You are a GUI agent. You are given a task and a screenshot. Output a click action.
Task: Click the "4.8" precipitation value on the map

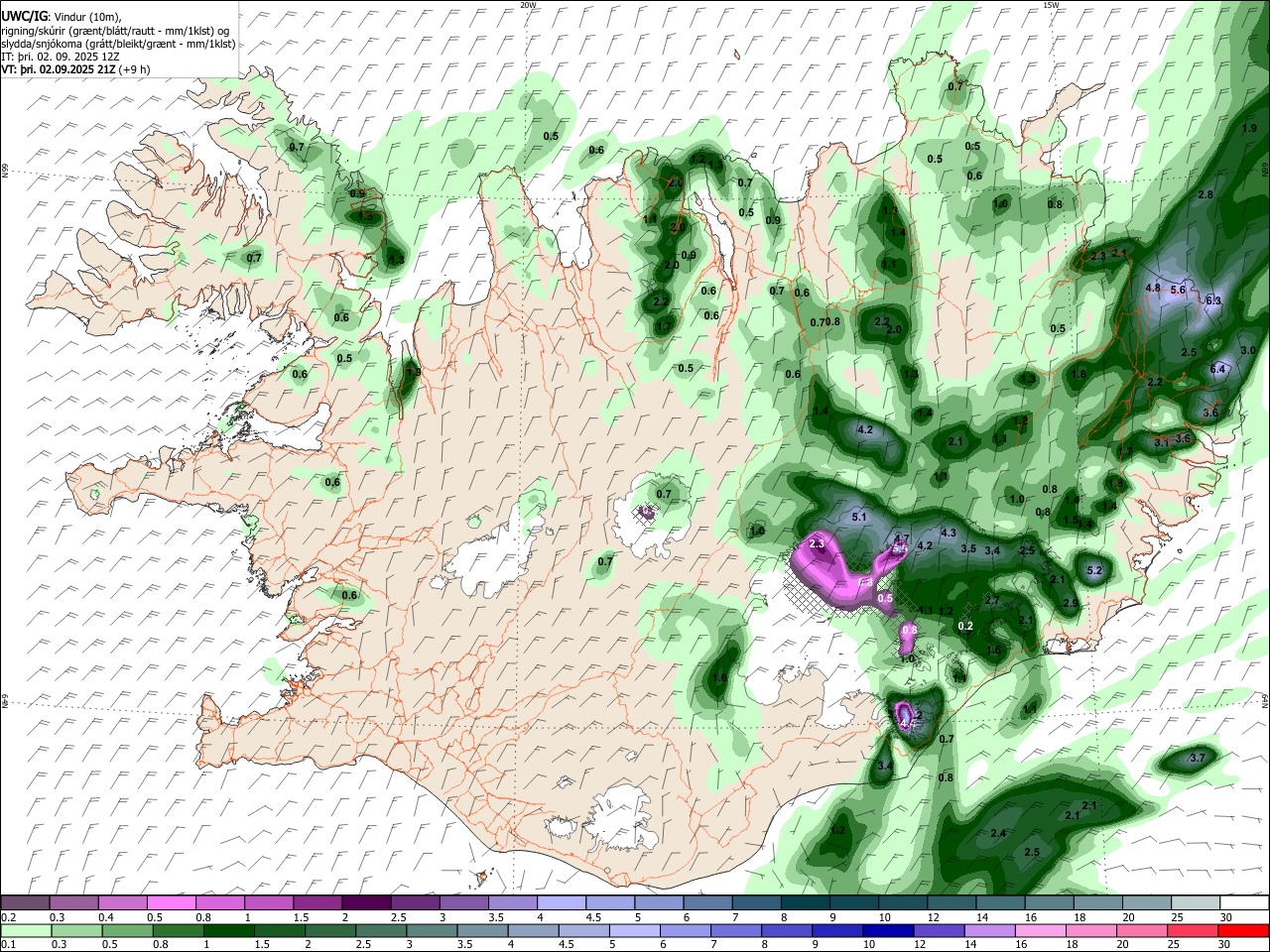1153,288
